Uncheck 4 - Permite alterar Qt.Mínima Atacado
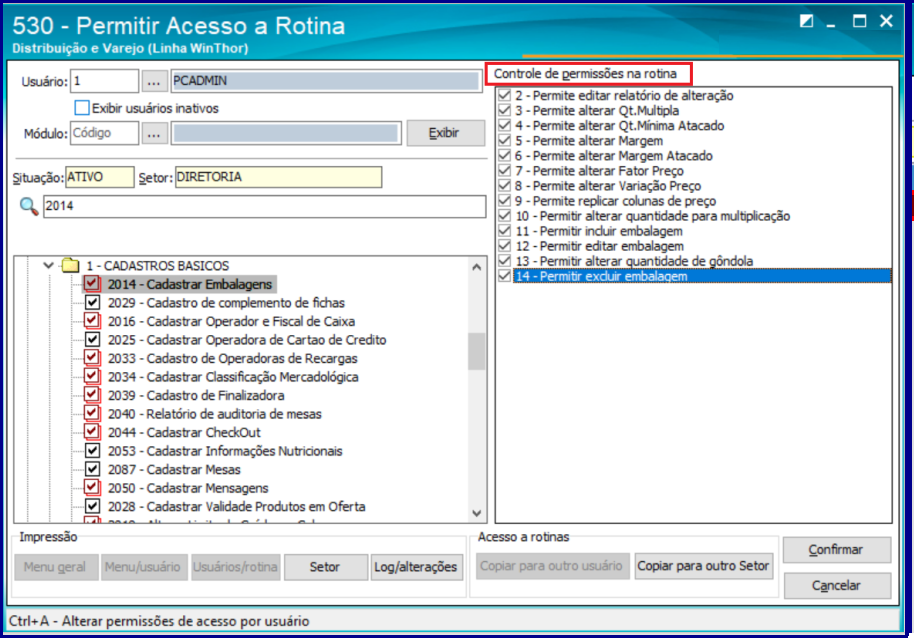The image size is (914, 638). tap(505, 126)
